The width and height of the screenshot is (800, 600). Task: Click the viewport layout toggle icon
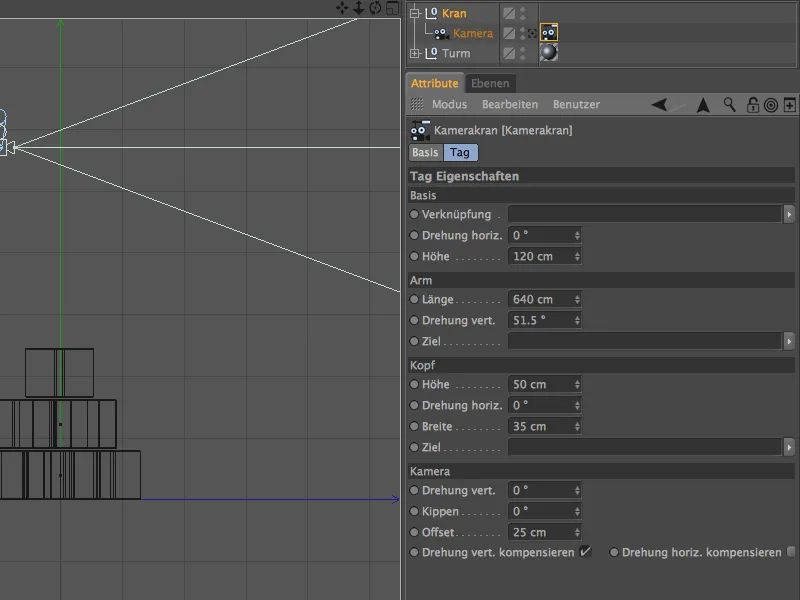[392, 8]
